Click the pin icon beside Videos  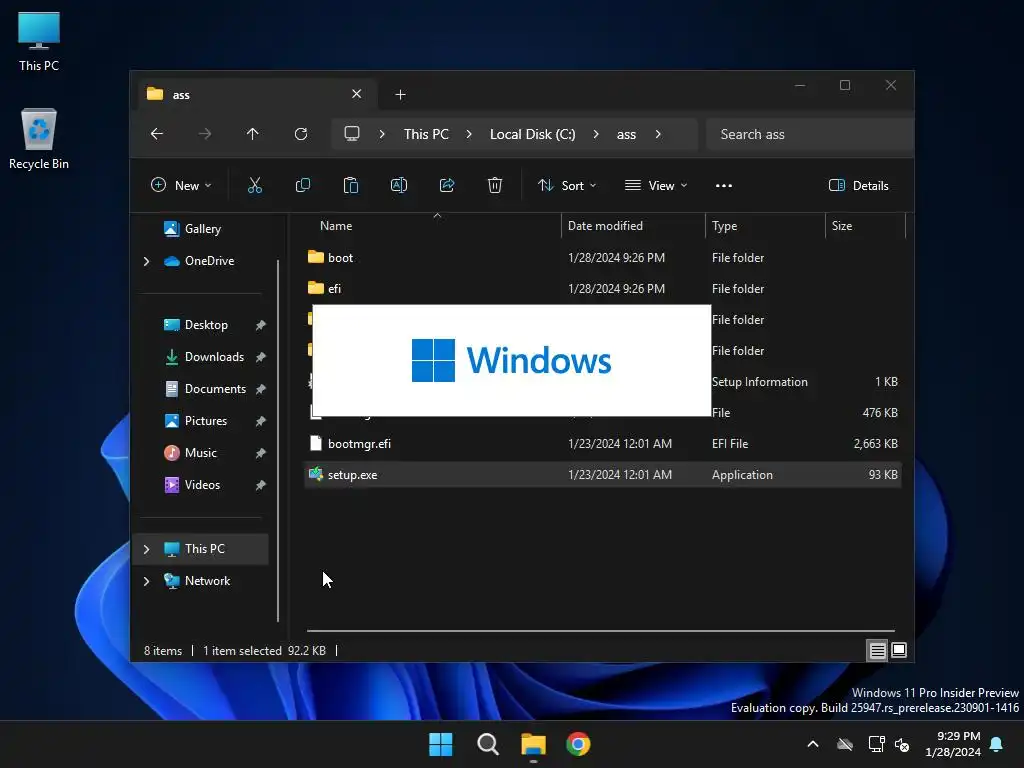(x=261, y=485)
